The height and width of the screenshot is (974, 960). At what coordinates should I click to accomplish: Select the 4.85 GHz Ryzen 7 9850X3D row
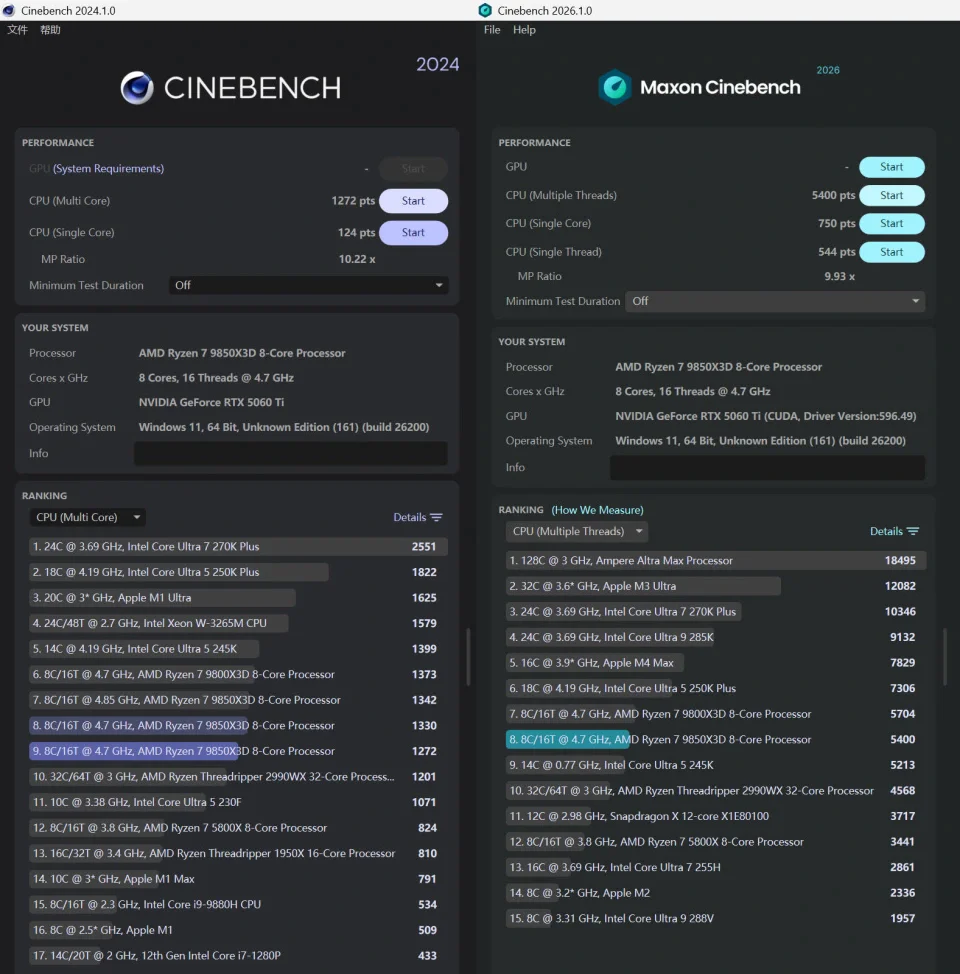(238, 700)
